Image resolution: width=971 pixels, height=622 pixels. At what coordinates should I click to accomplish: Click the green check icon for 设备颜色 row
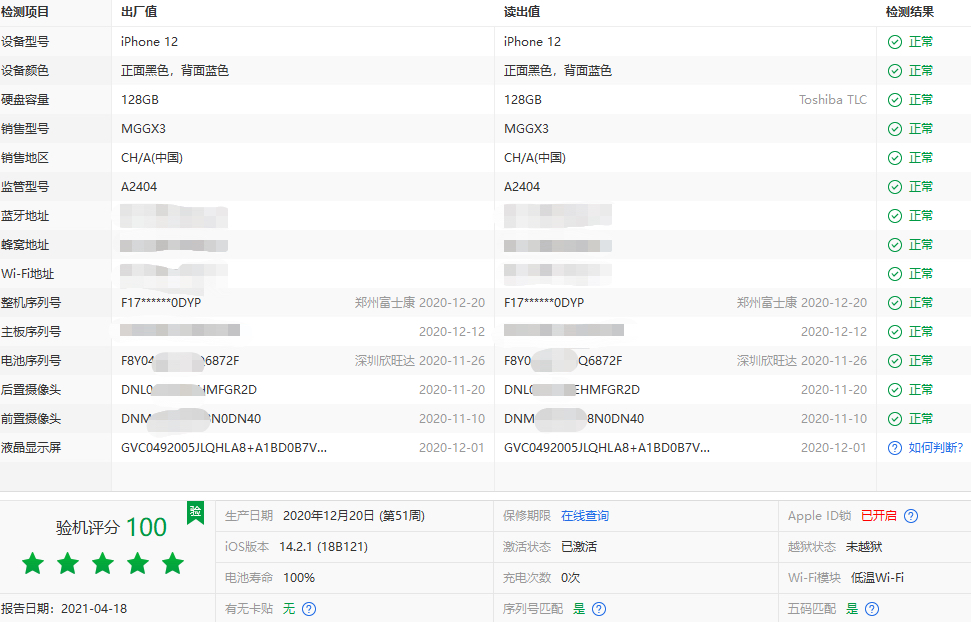coord(895,71)
